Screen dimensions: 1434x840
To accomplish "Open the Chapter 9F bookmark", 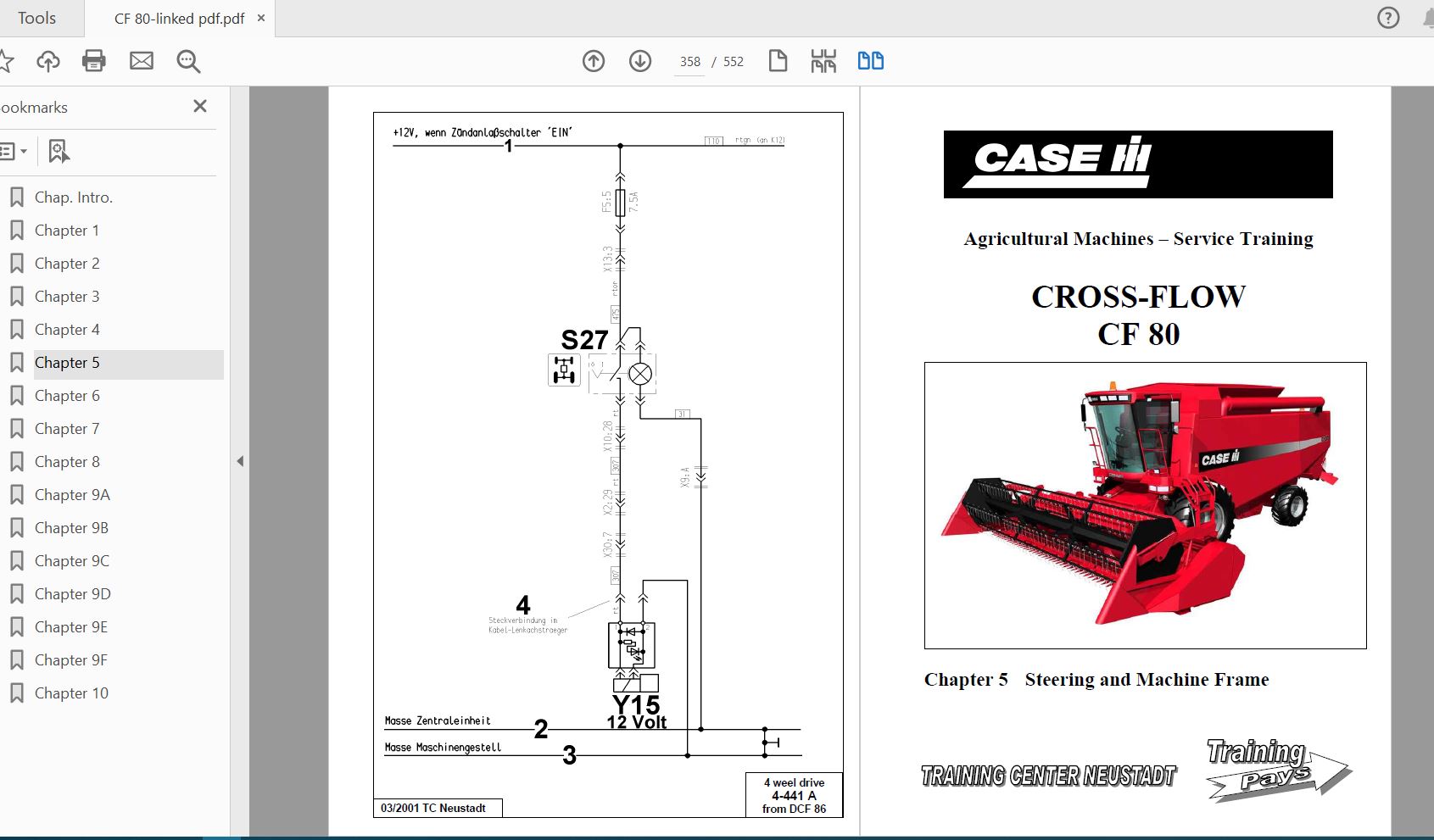I will [x=71, y=660].
